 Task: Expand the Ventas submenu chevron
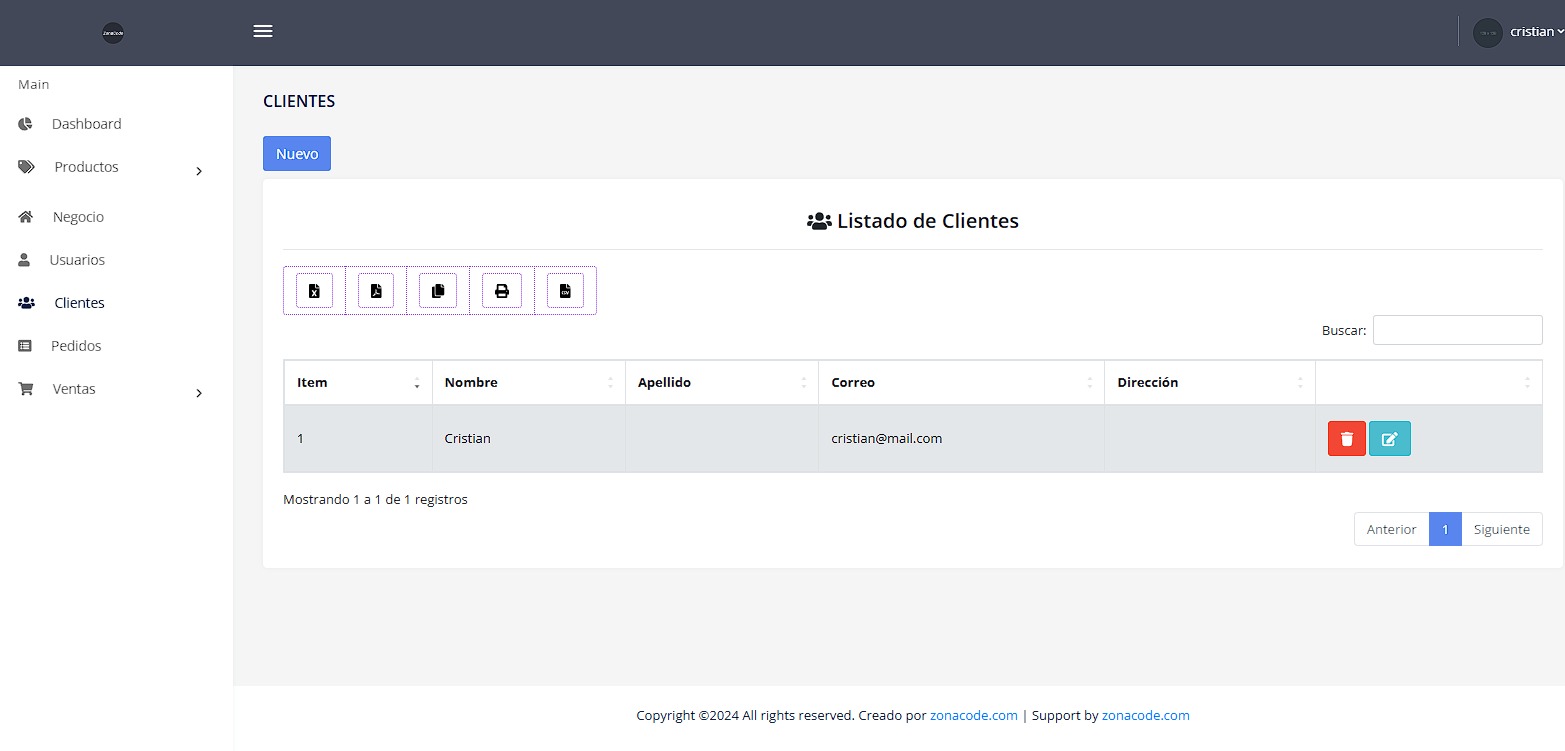199,393
